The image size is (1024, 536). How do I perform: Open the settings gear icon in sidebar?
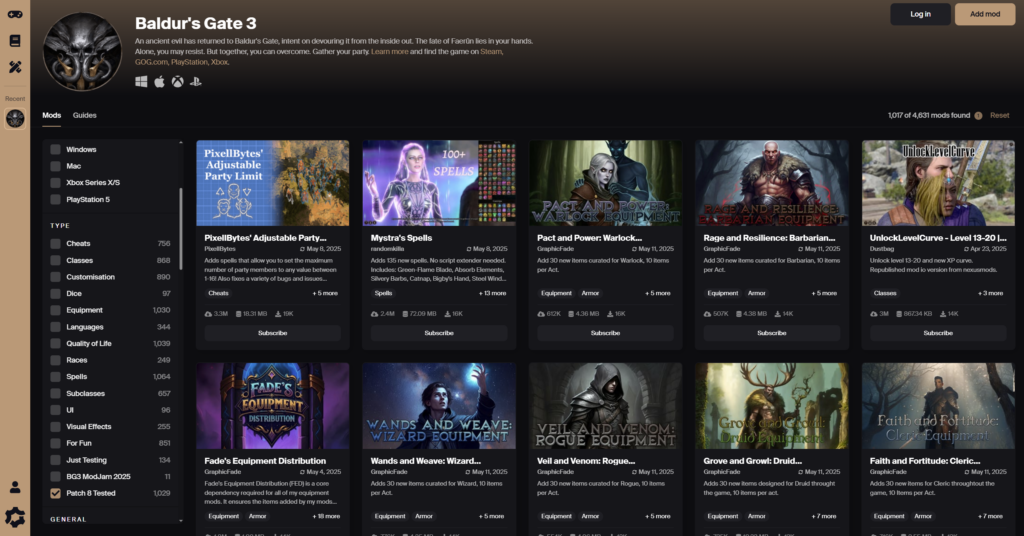(15, 517)
